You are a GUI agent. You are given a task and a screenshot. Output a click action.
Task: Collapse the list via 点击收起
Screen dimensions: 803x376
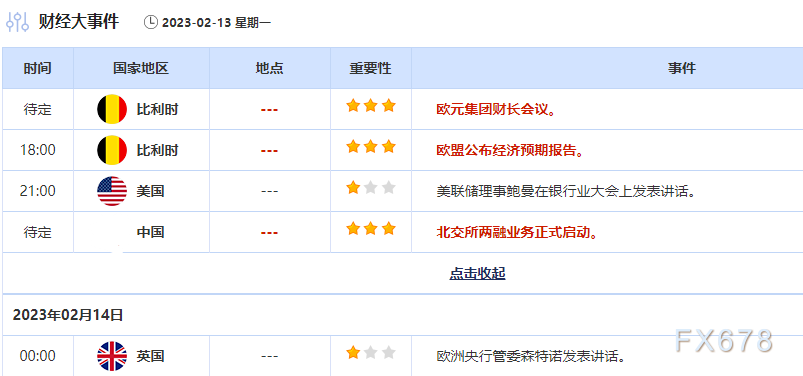(x=477, y=274)
